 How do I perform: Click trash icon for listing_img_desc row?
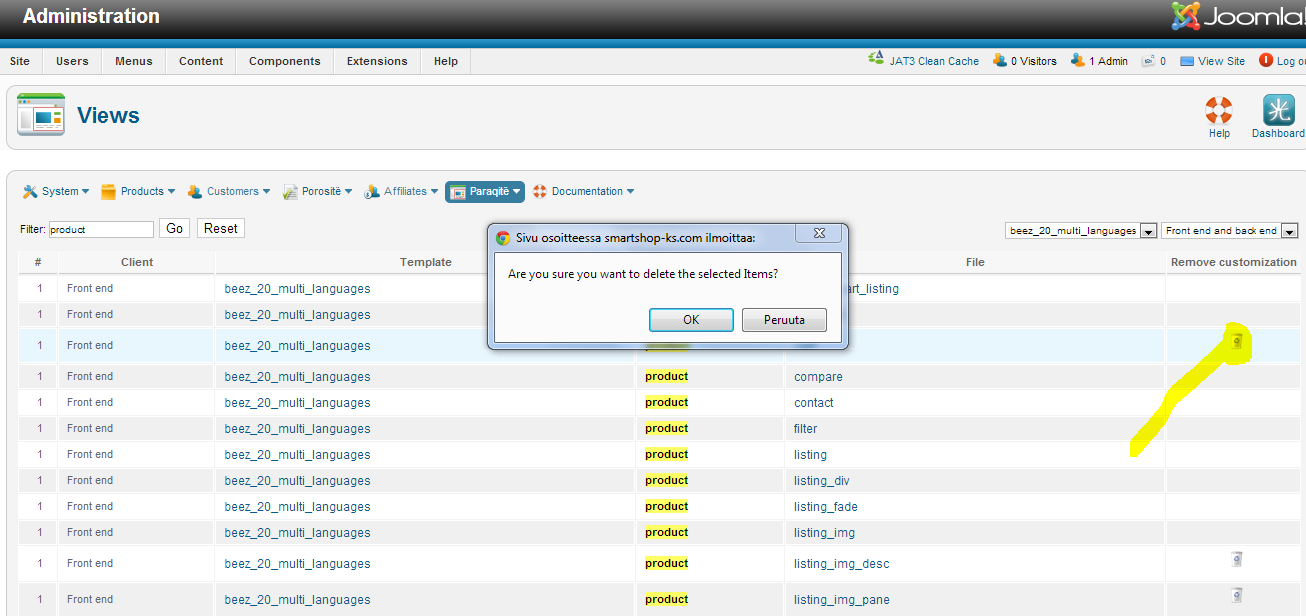click(x=1236, y=559)
